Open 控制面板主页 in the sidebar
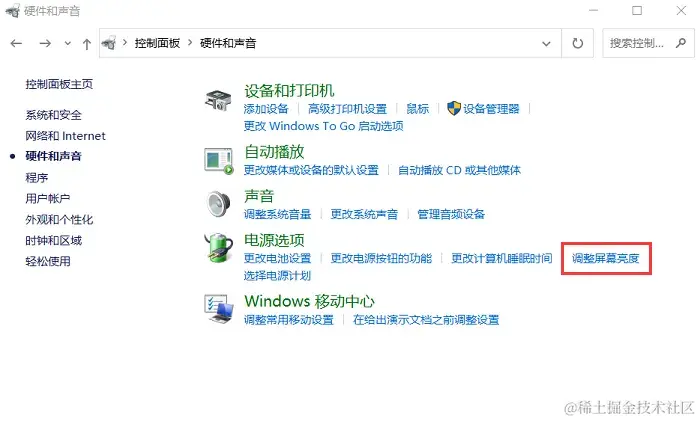Image resolution: width=700 pixels, height=421 pixels. tap(59, 84)
